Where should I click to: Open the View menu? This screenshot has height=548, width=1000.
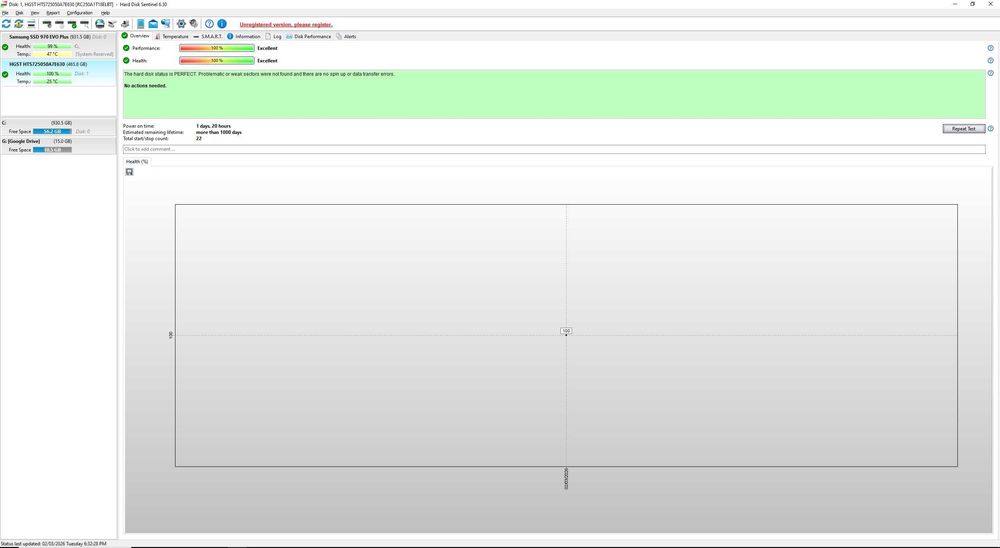point(35,13)
